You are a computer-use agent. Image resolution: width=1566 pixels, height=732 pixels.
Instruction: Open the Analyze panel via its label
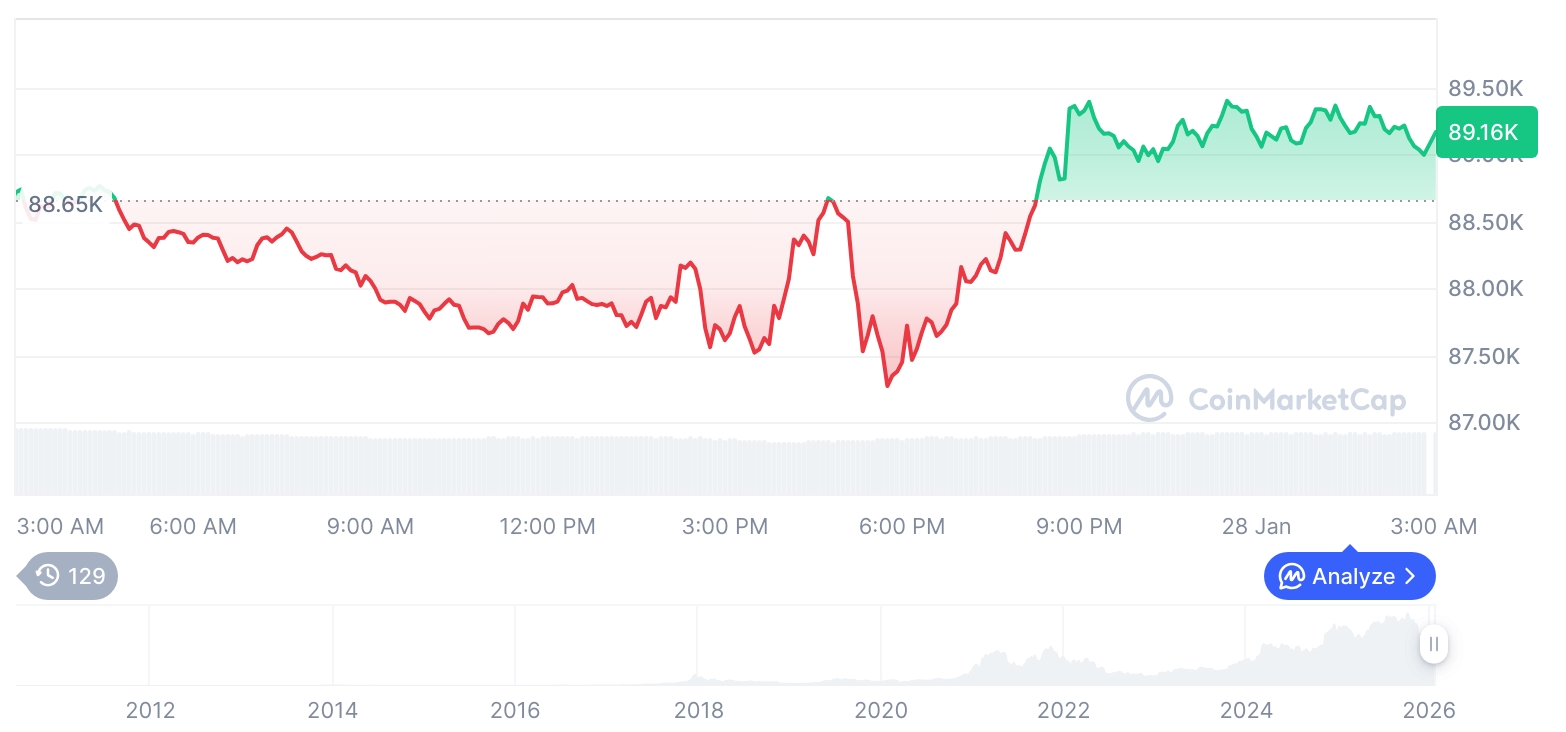(x=1353, y=576)
